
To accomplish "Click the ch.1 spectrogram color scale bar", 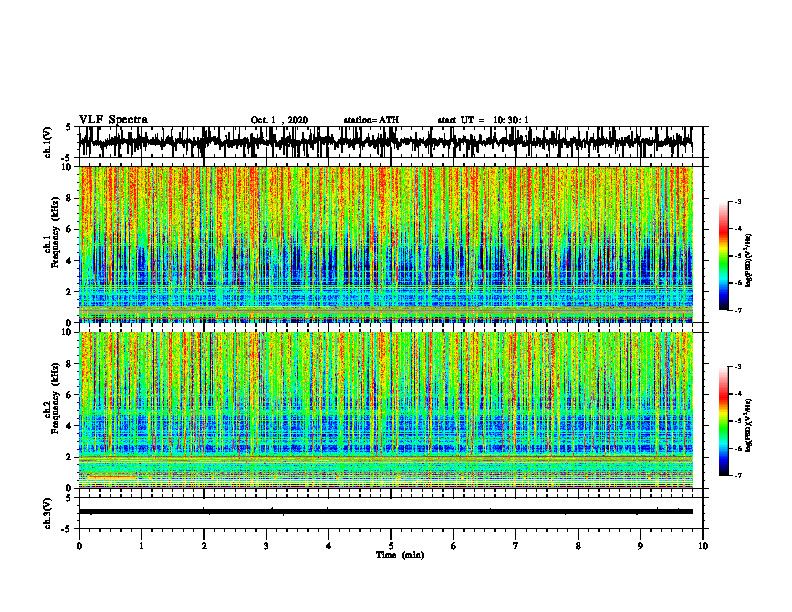I will (x=723, y=256).
